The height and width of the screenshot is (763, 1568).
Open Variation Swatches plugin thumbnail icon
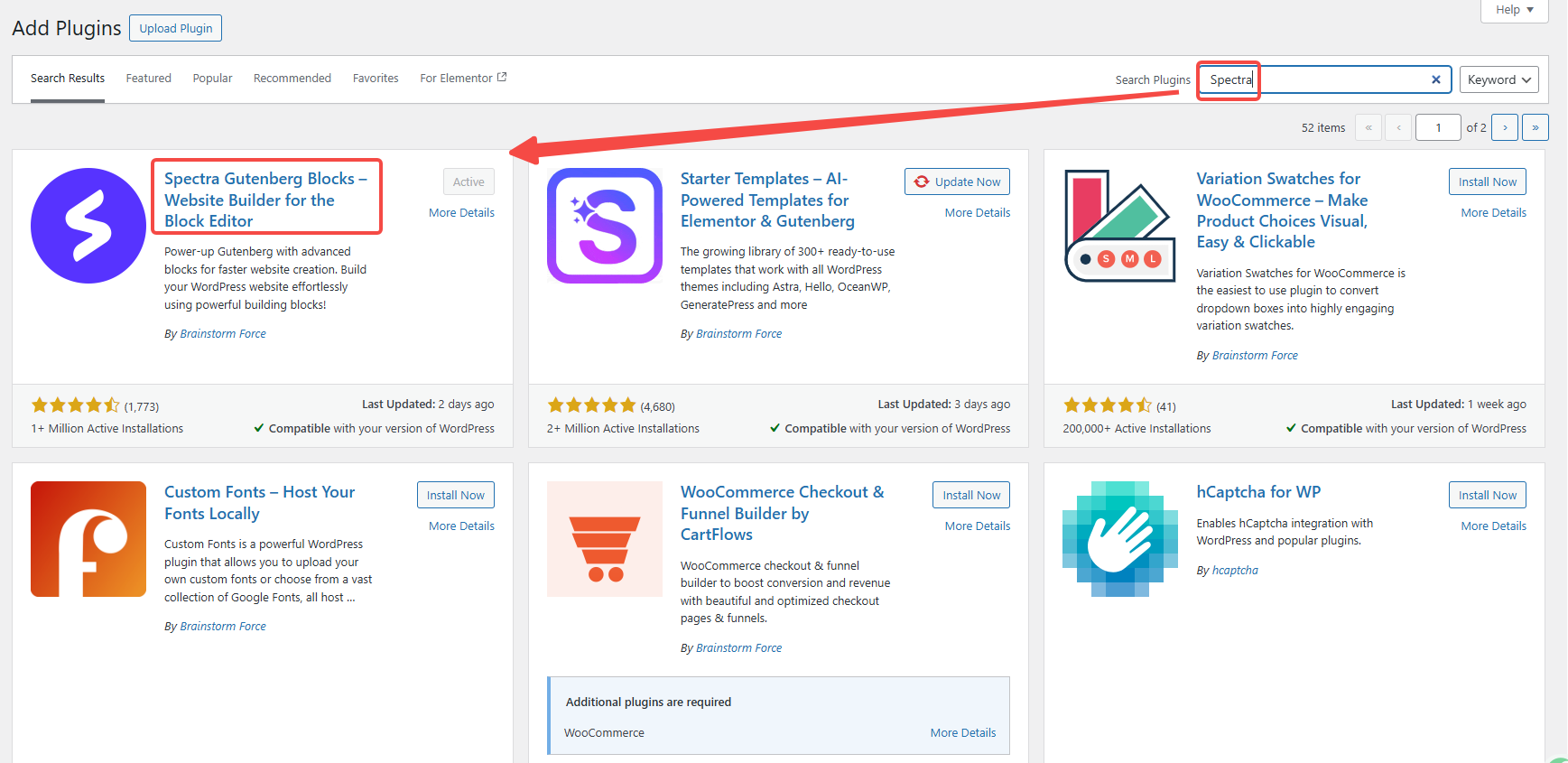pyautogui.click(x=1120, y=226)
